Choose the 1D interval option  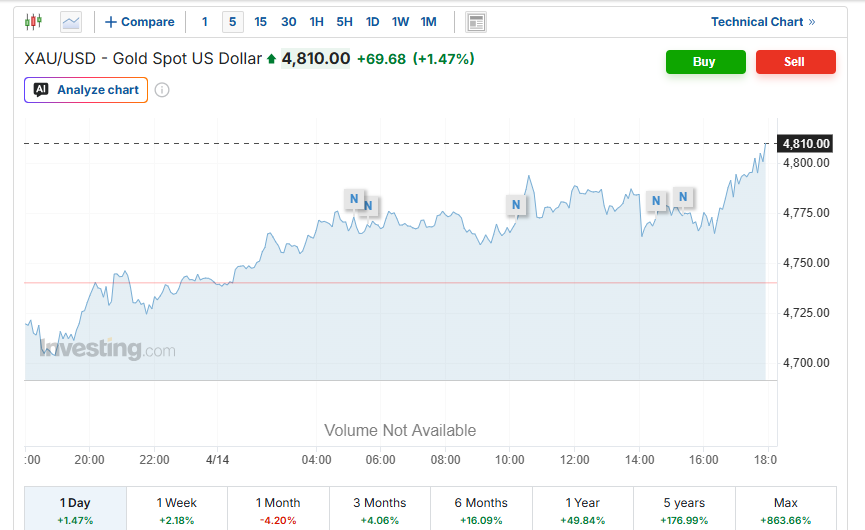372,22
